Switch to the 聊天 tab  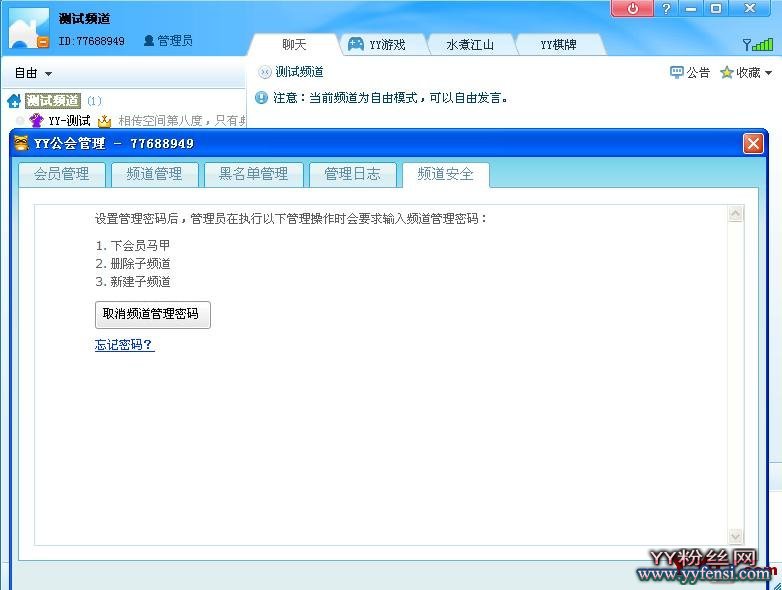pos(294,44)
